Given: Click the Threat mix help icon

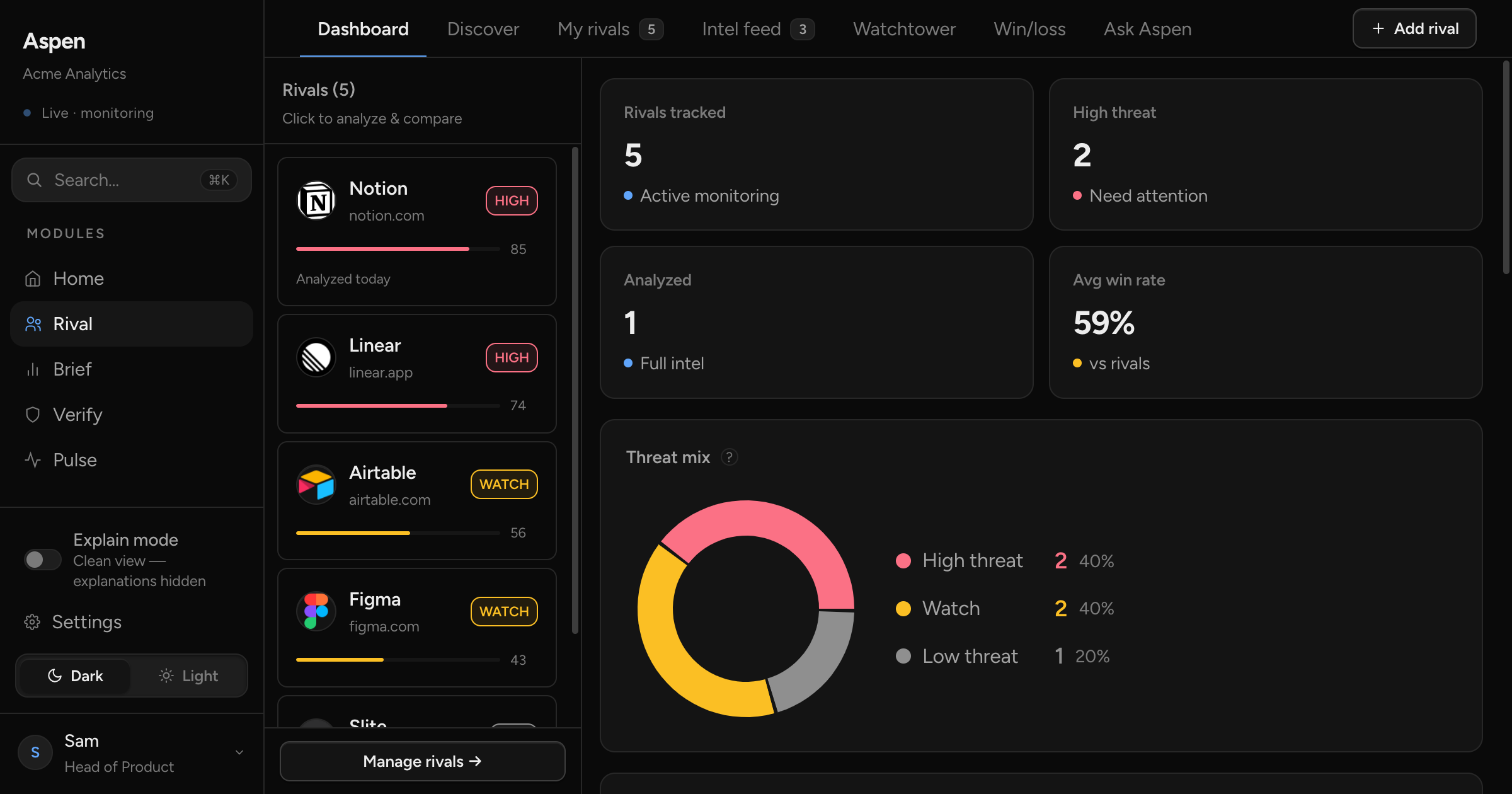Looking at the screenshot, I should click(729, 457).
